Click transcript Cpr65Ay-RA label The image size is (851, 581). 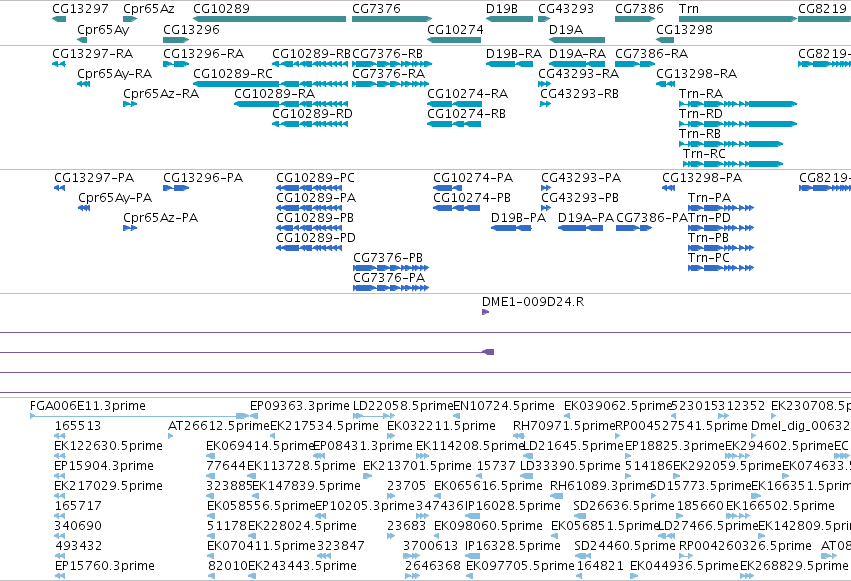115,74
